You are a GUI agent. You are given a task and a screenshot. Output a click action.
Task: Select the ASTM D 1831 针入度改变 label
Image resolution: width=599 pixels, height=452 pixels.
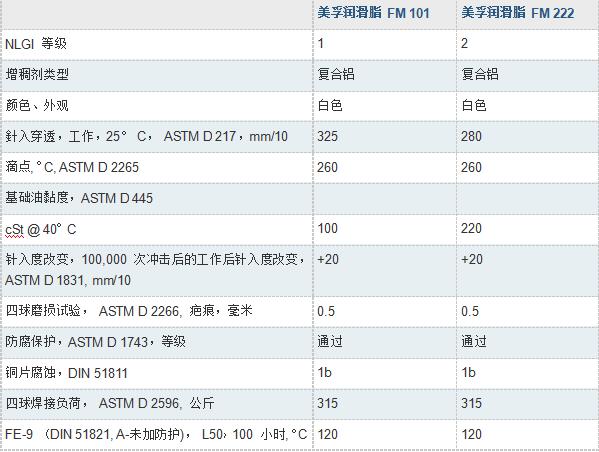pyautogui.click(x=155, y=270)
